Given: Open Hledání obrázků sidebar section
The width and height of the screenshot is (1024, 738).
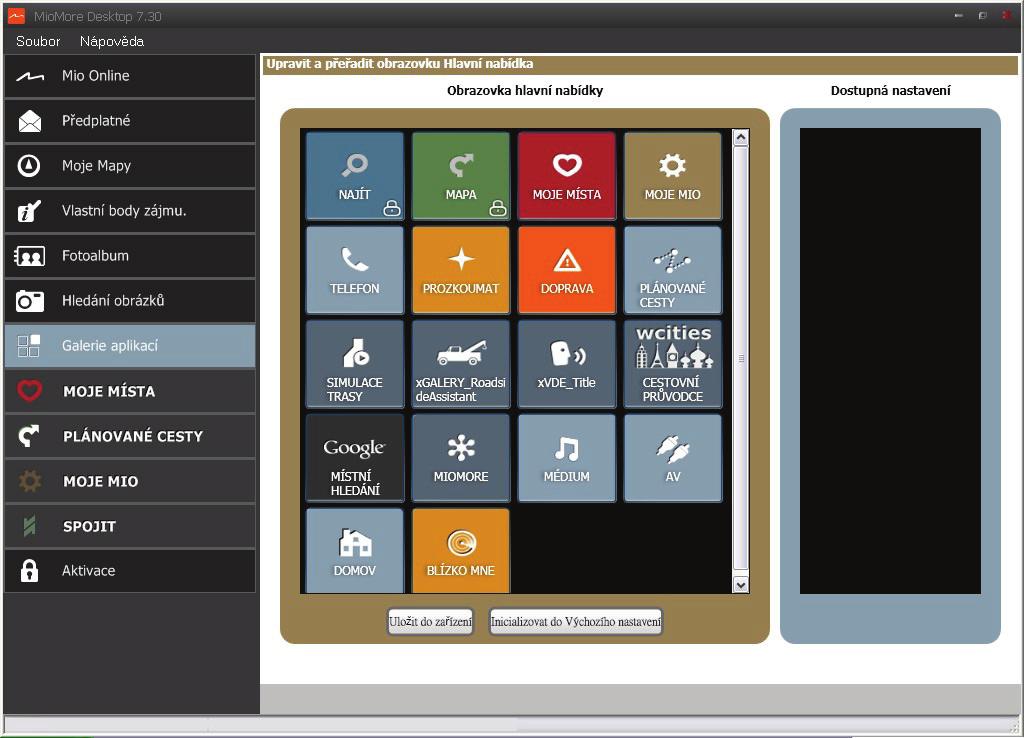Looking at the screenshot, I should [x=130, y=301].
